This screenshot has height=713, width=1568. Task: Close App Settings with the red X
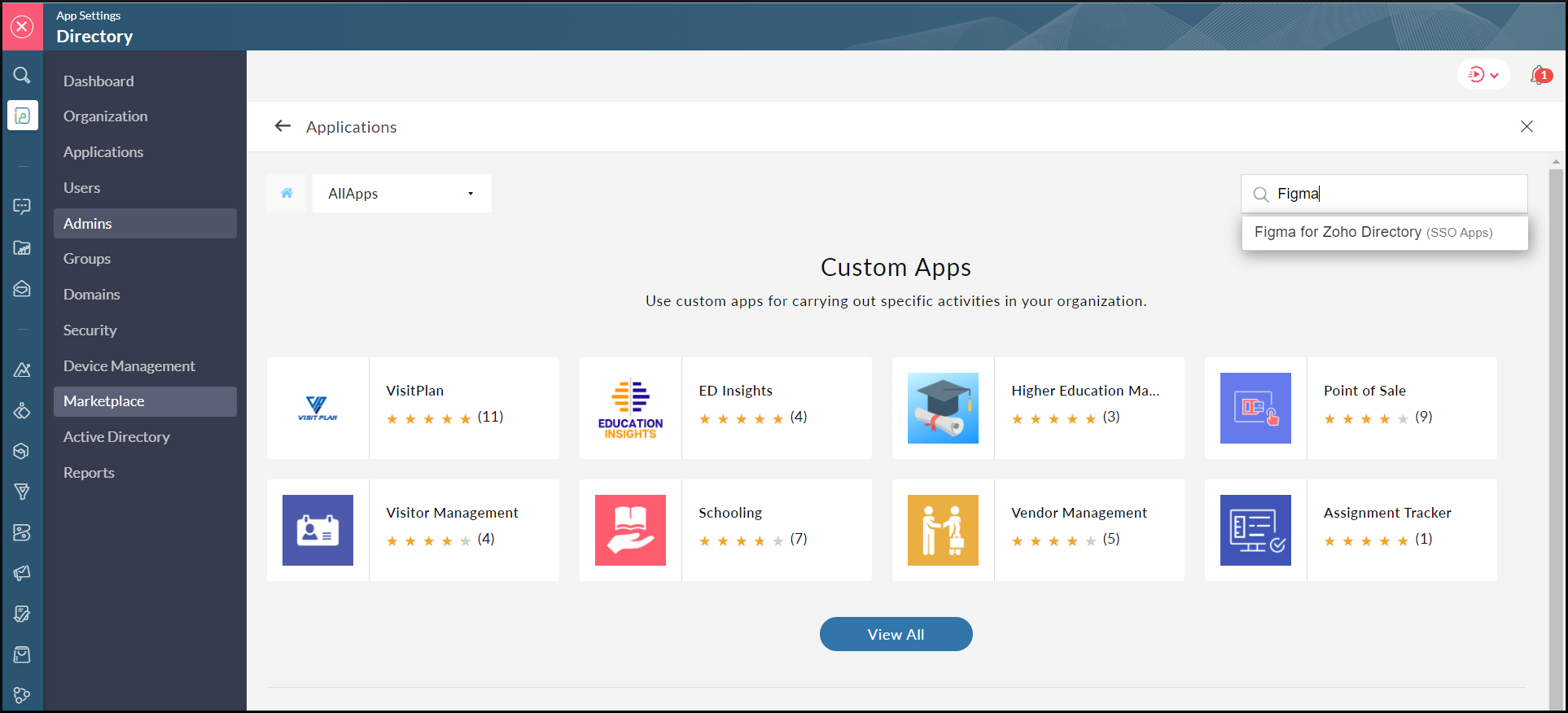pos(23,27)
